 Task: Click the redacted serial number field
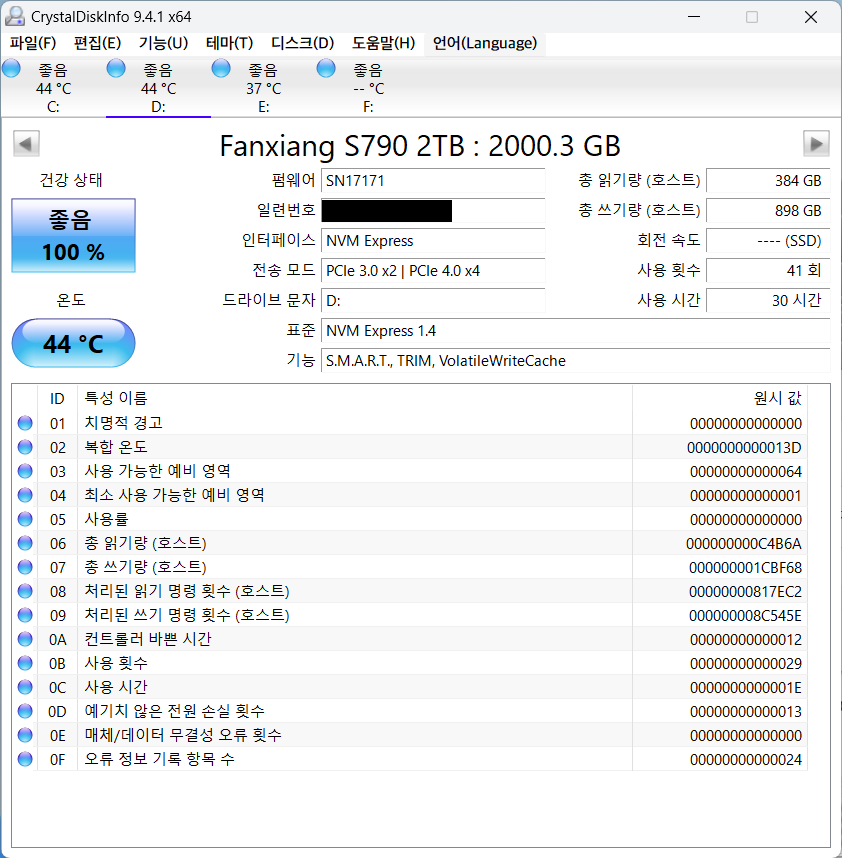pyautogui.click(x=433, y=211)
